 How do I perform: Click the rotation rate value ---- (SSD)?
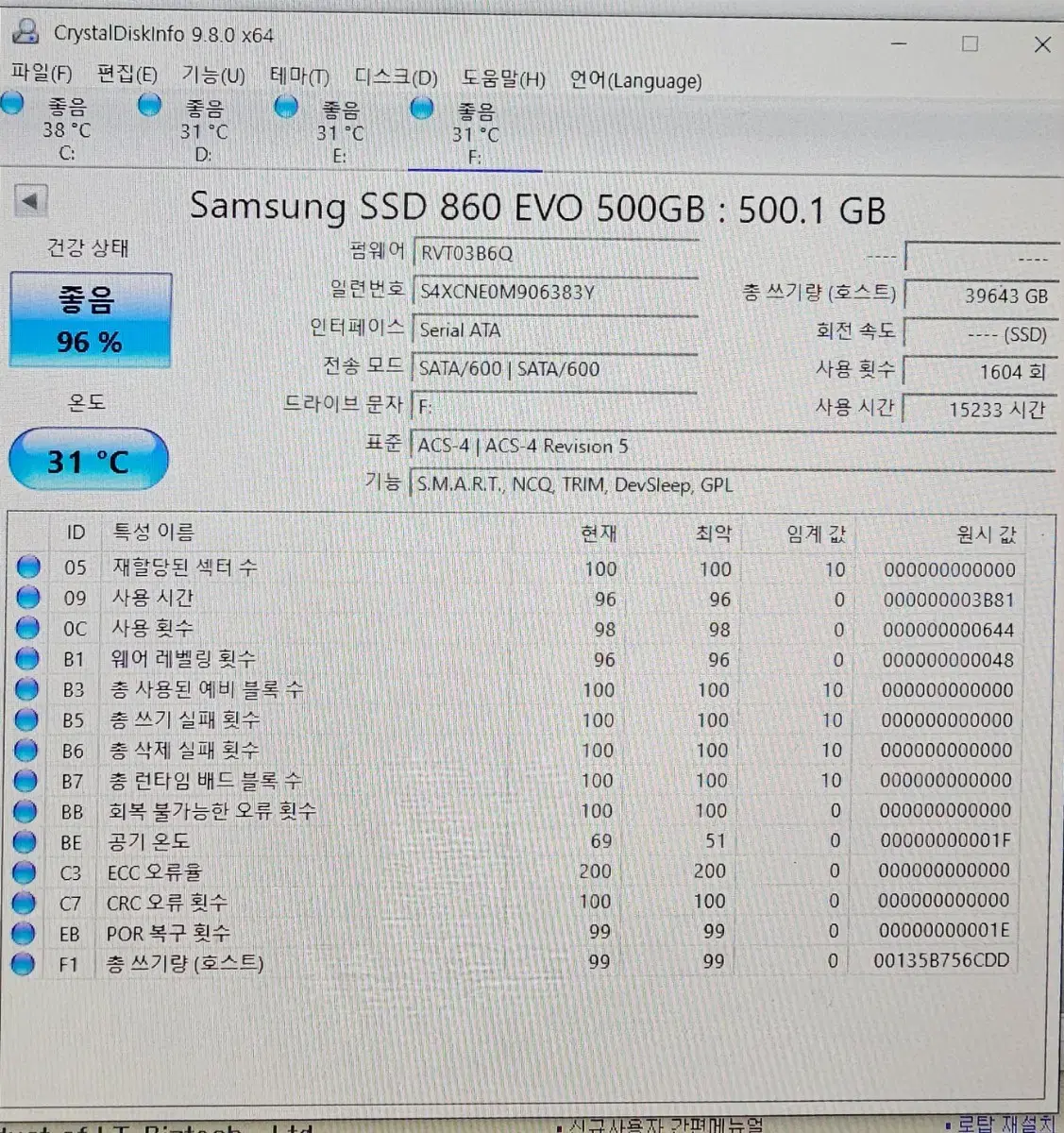979,333
